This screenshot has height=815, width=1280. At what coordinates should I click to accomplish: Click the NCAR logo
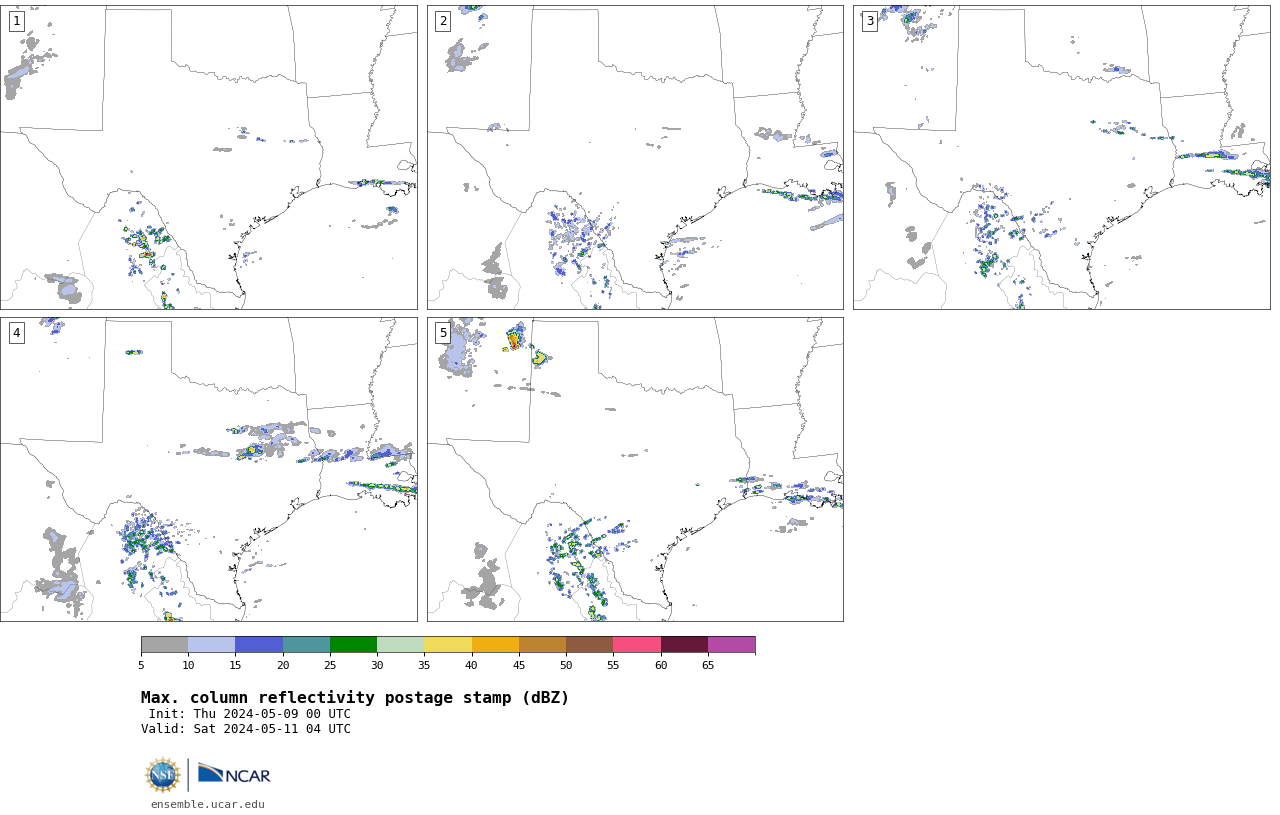(x=234, y=774)
